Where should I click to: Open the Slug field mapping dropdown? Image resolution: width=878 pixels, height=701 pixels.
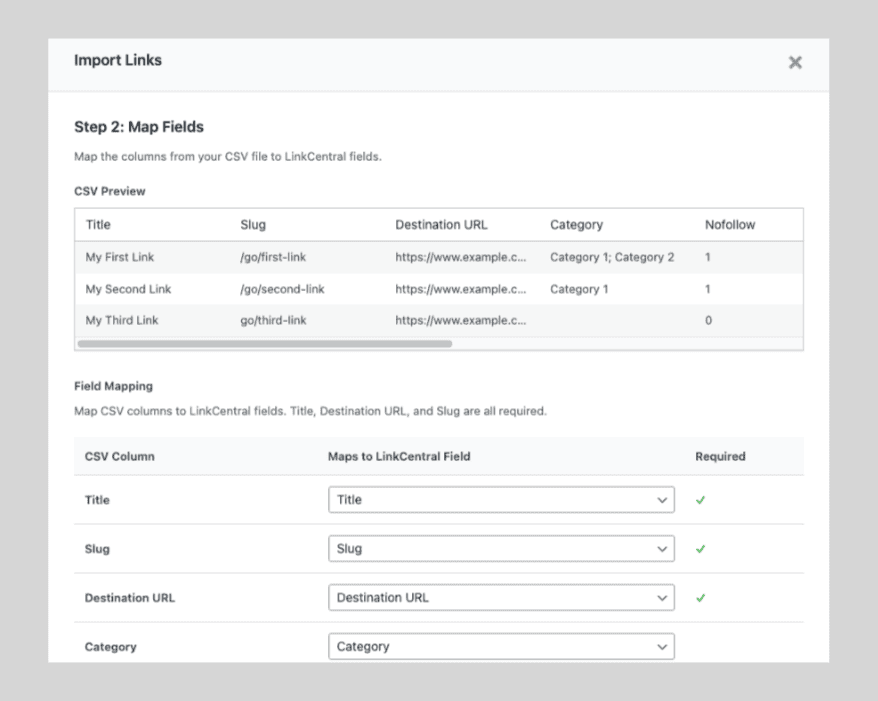point(501,549)
